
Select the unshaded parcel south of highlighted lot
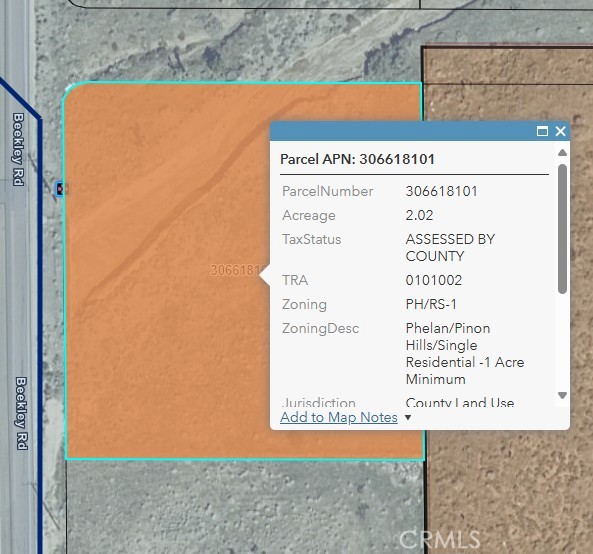pyautogui.click(x=244, y=507)
